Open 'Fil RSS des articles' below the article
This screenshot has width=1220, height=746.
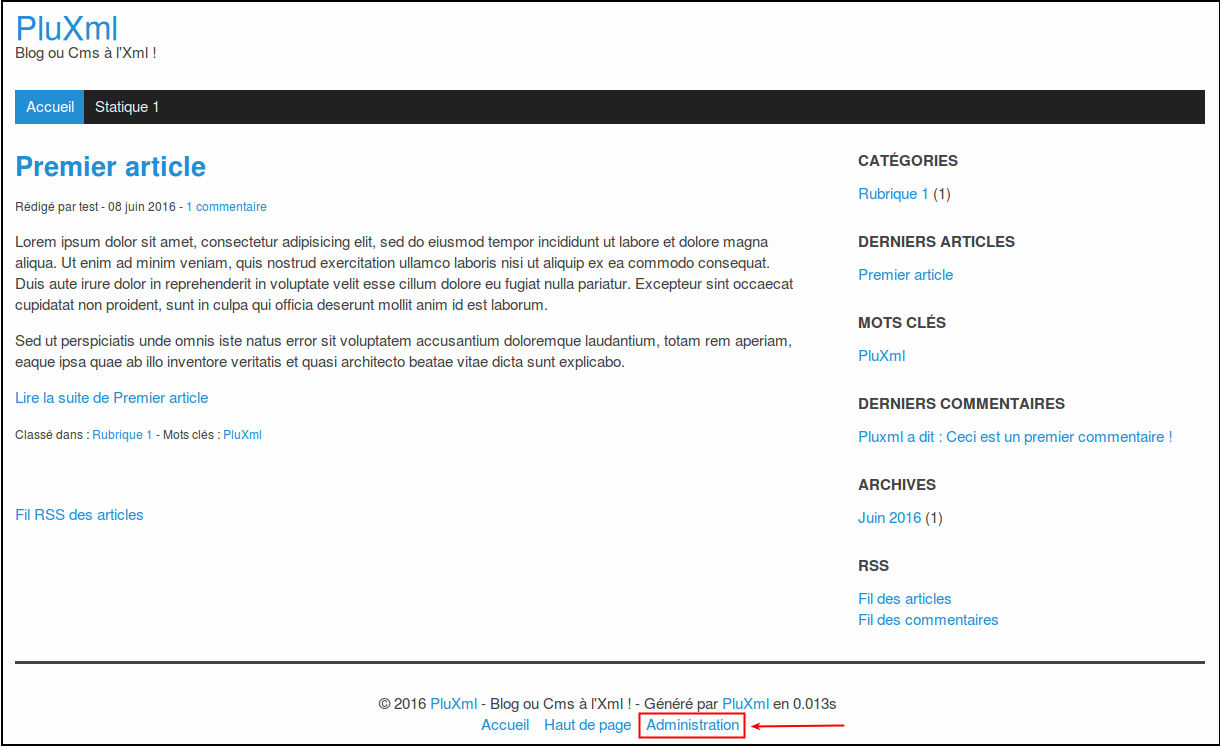coord(79,515)
